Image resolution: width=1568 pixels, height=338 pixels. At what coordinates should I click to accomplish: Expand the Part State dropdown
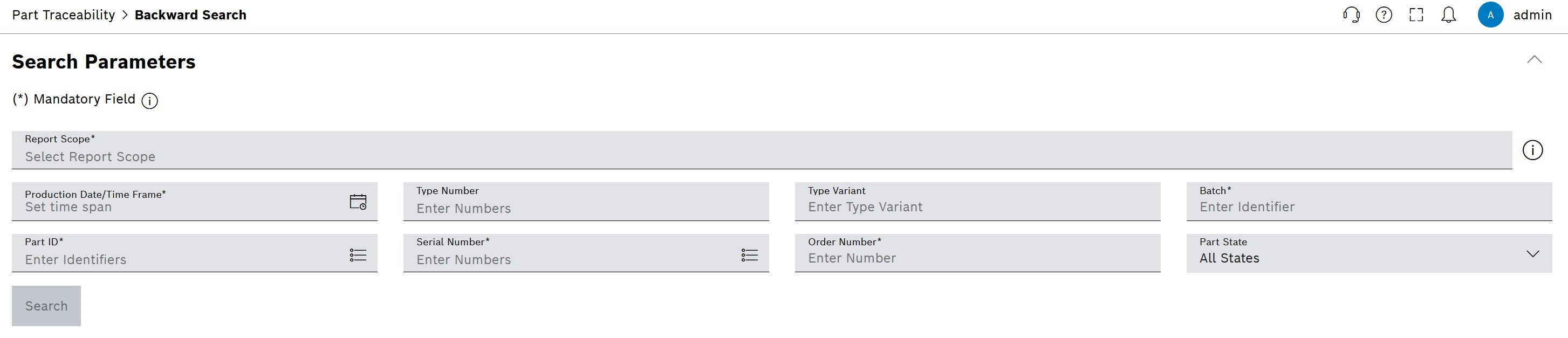point(1369,253)
